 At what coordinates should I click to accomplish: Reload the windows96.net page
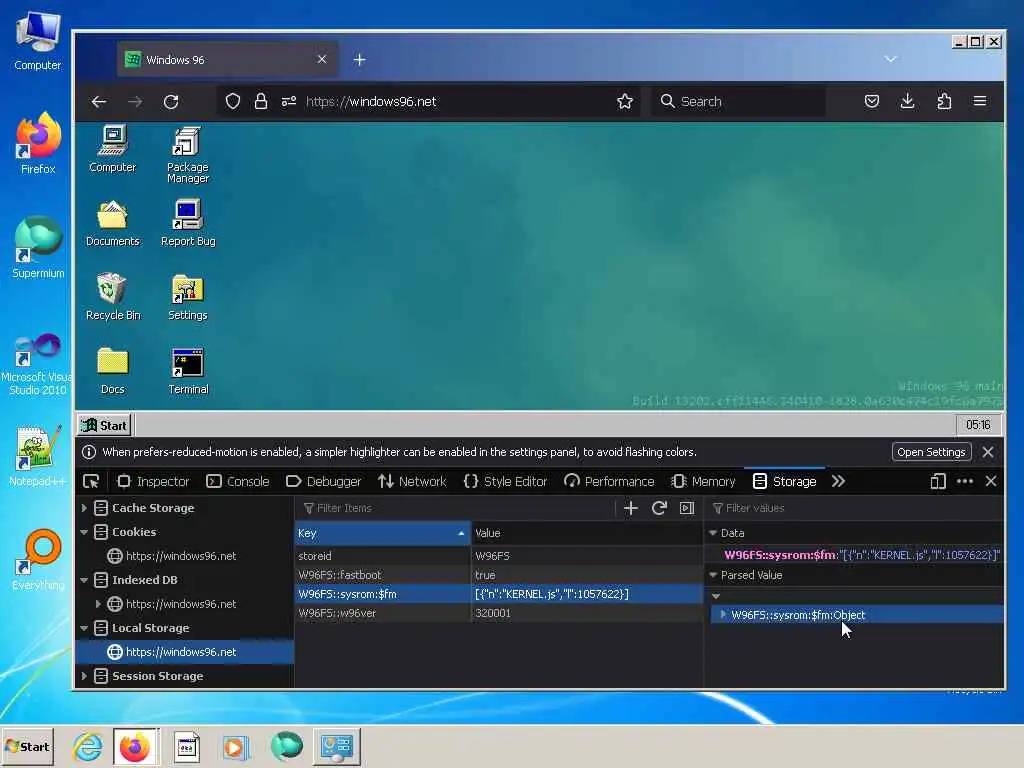pyautogui.click(x=171, y=101)
